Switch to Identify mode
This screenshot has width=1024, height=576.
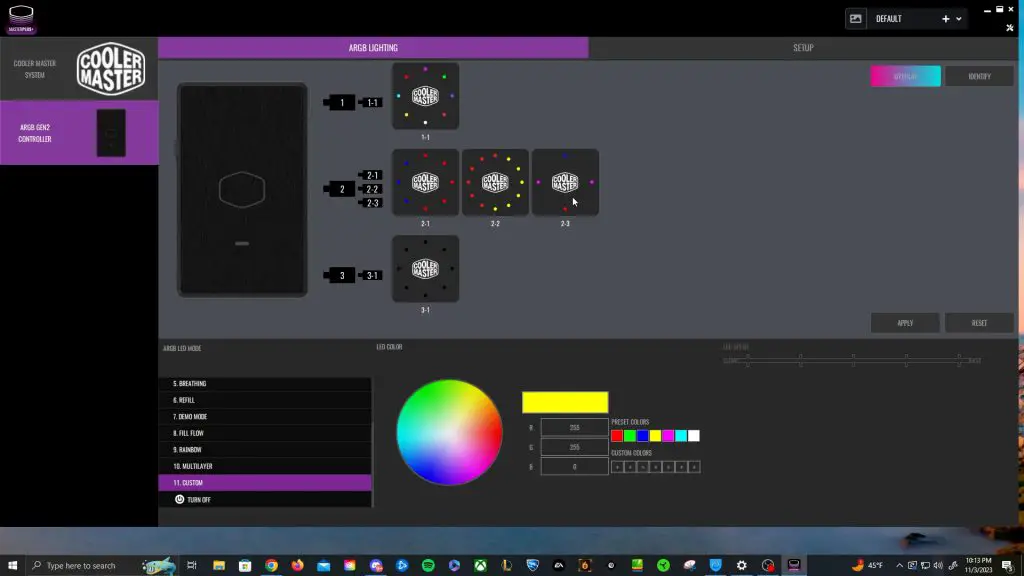click(977, 75)
